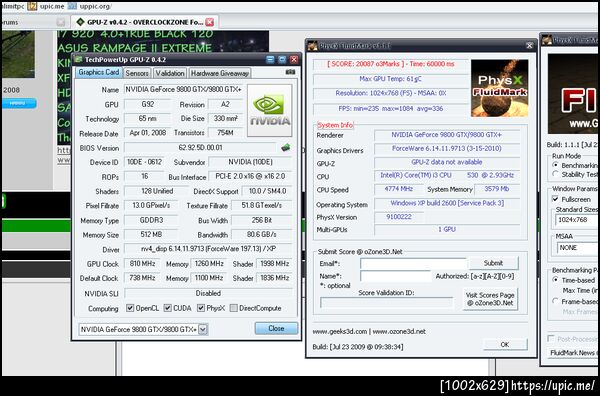This screenshot has height=396, width=600.
Task: Click OK in the FluidMark result window
Action: coord(505,344)
